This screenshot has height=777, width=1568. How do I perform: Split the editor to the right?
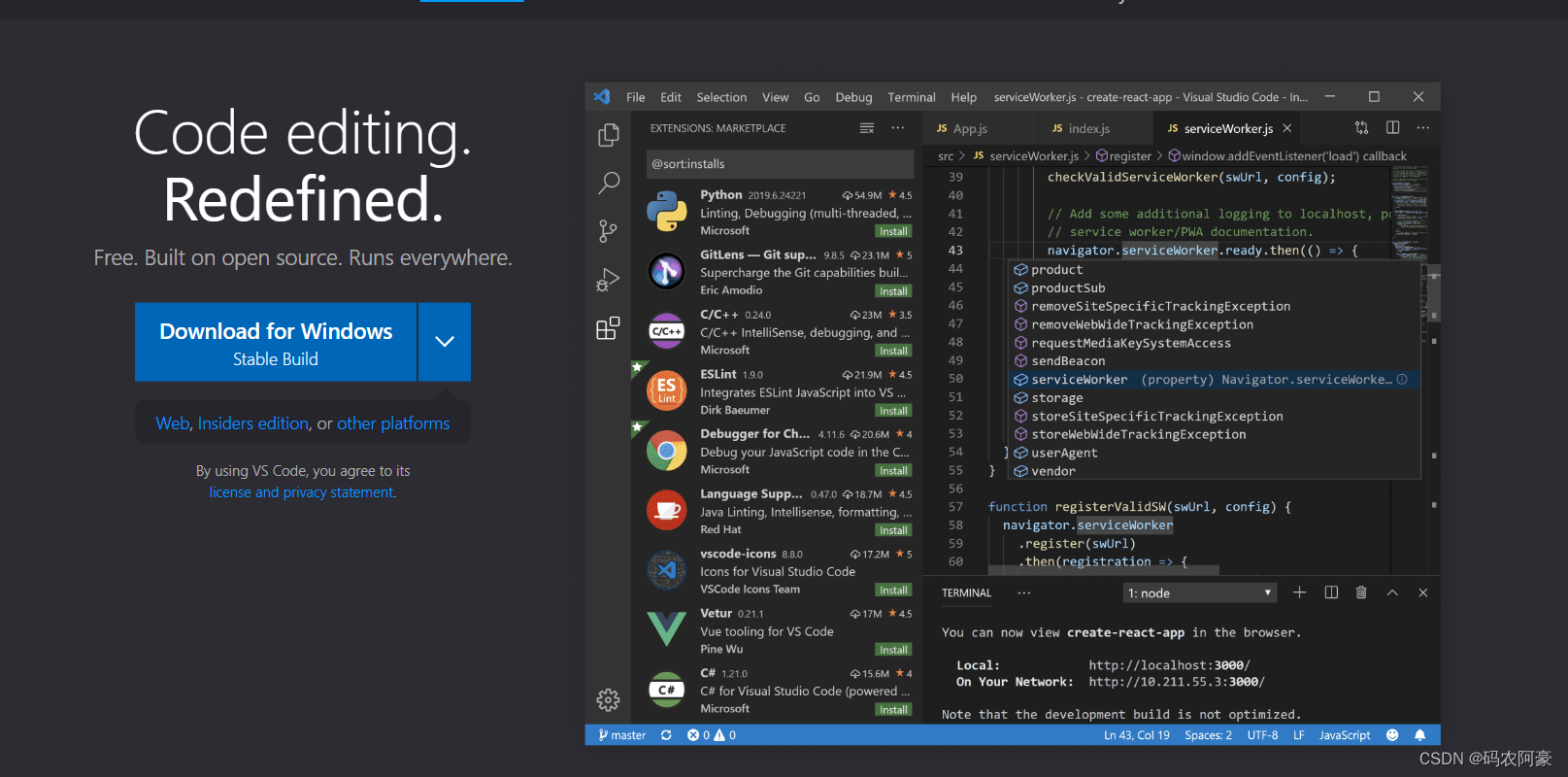coord(1393,128)
